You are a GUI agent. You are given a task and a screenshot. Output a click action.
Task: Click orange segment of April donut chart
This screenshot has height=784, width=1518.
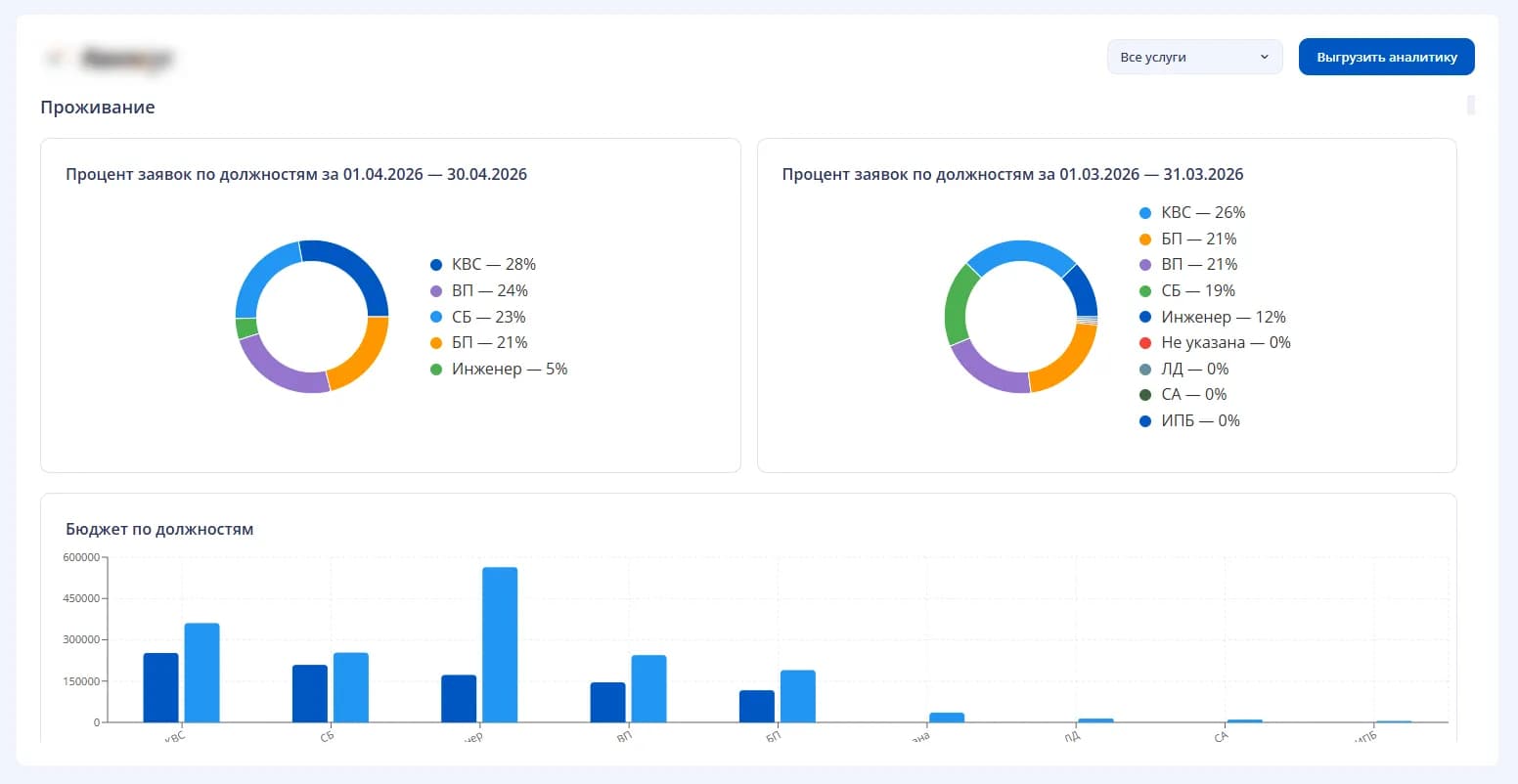[362, 354]
